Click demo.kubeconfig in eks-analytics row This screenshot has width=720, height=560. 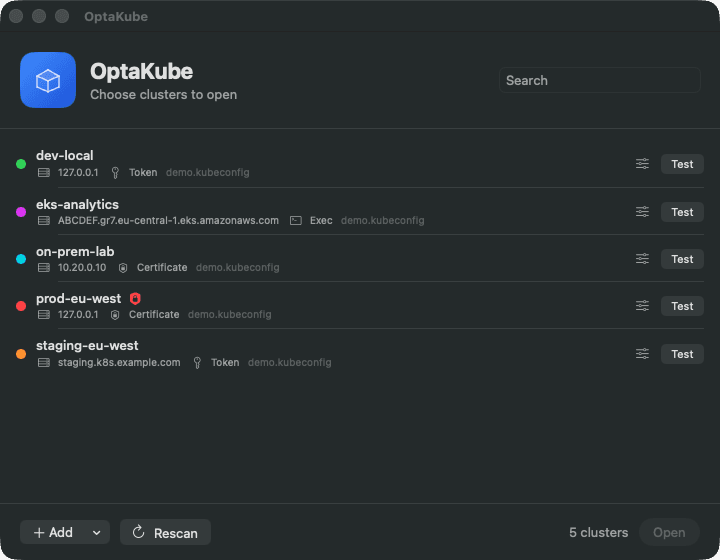coord(382,221)
